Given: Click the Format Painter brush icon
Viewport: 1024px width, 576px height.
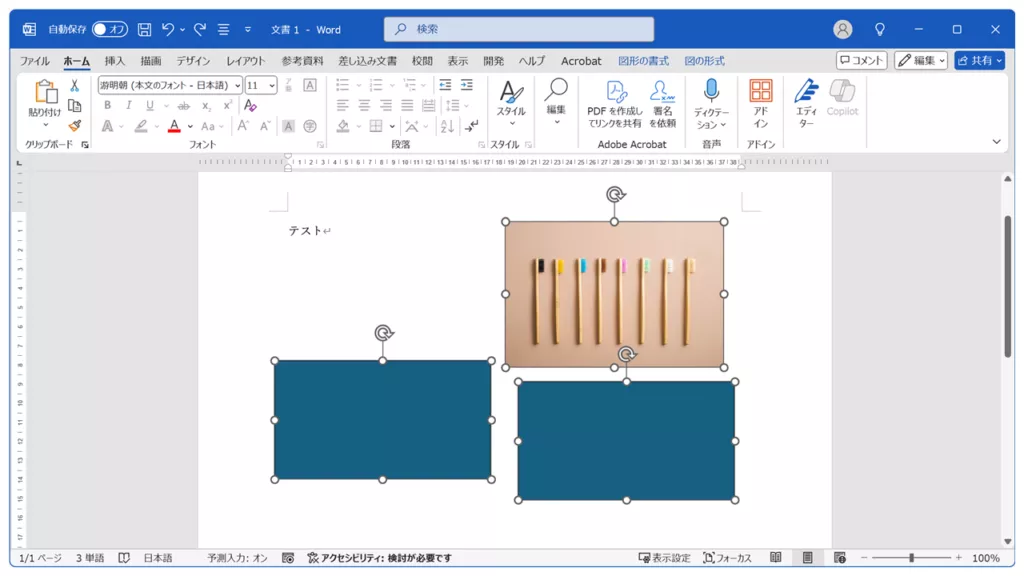Looking at the screenshot, I should (x=74, y=126).
